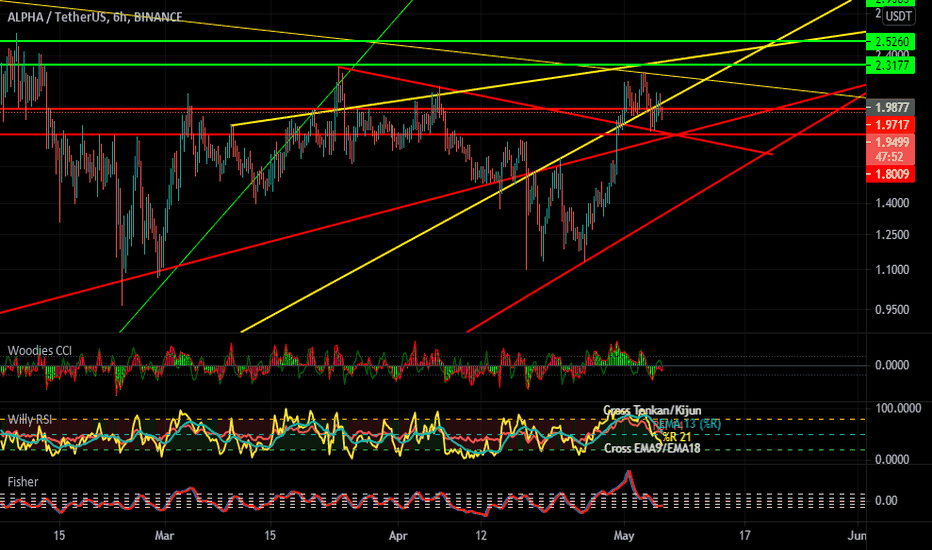Click the Apr date on time axis
Screen dimensions: 932x550
(x=398, y=536)
